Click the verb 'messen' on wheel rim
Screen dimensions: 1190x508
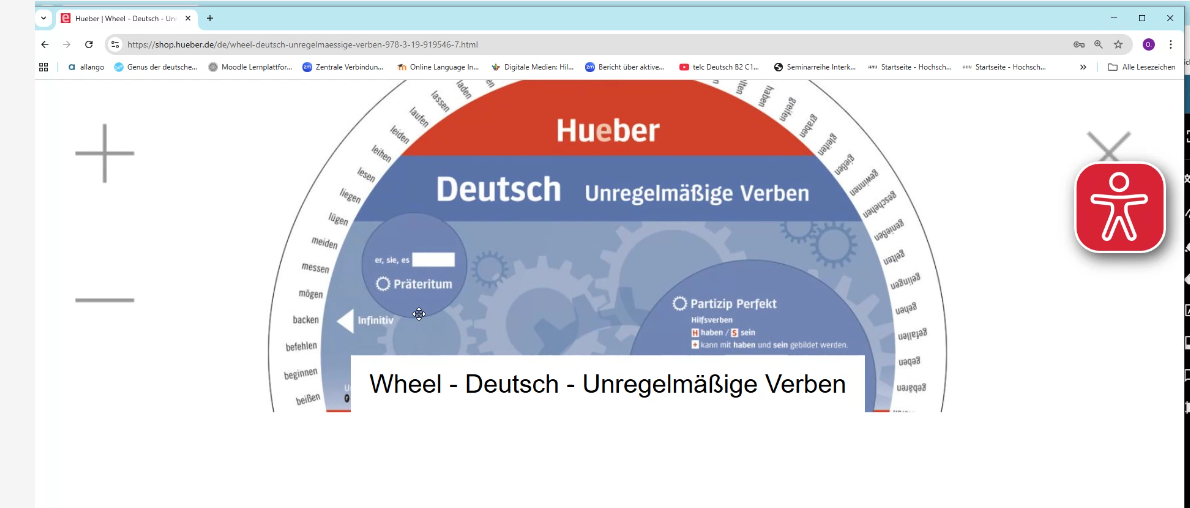click(315, 267)
